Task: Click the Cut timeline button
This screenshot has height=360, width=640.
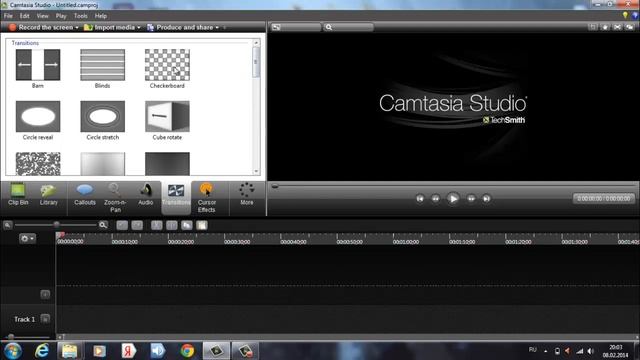Action: 157,225
